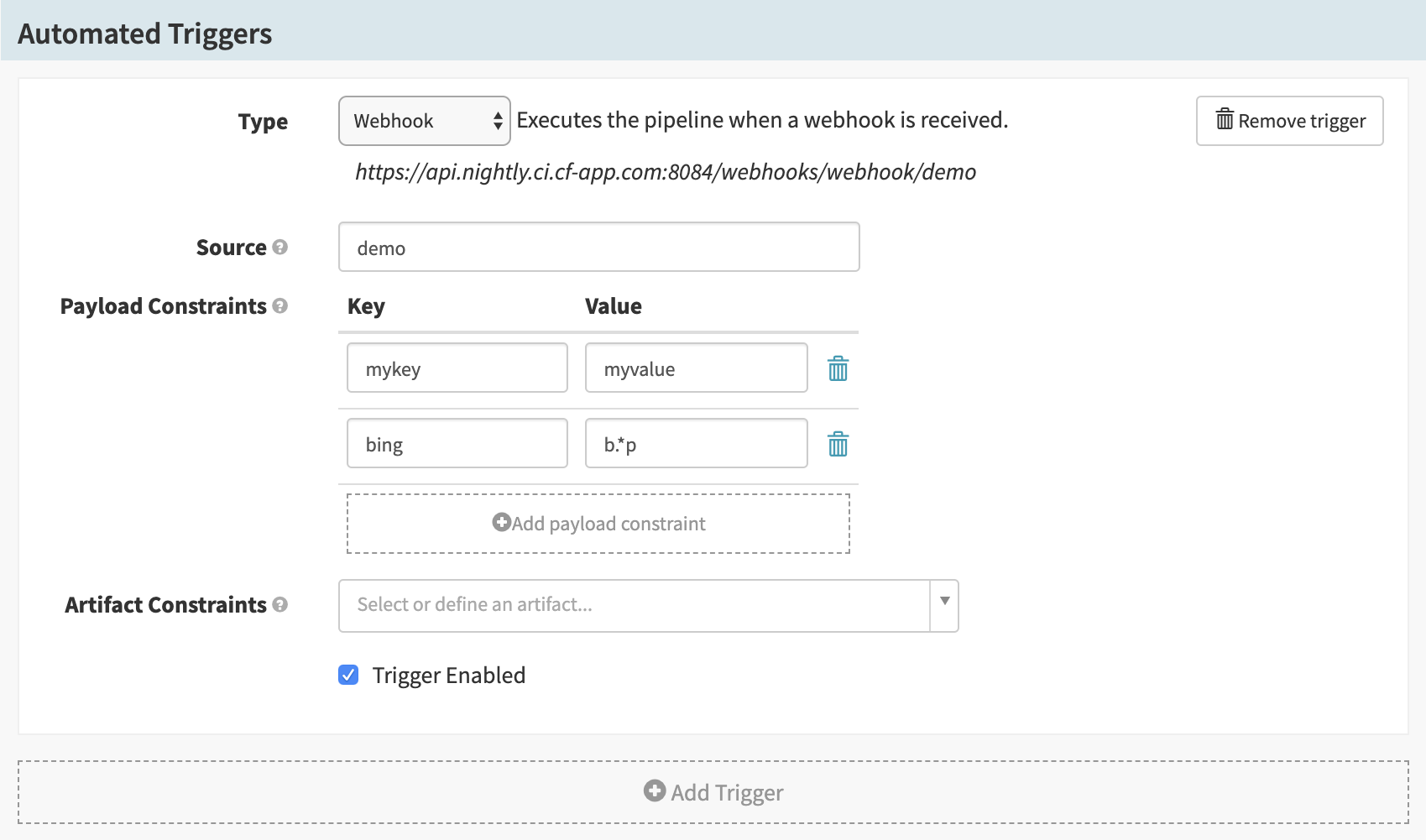Delete the mykey payload constraint row
Screen dimensions: 1426x840
tap(838, 368)
